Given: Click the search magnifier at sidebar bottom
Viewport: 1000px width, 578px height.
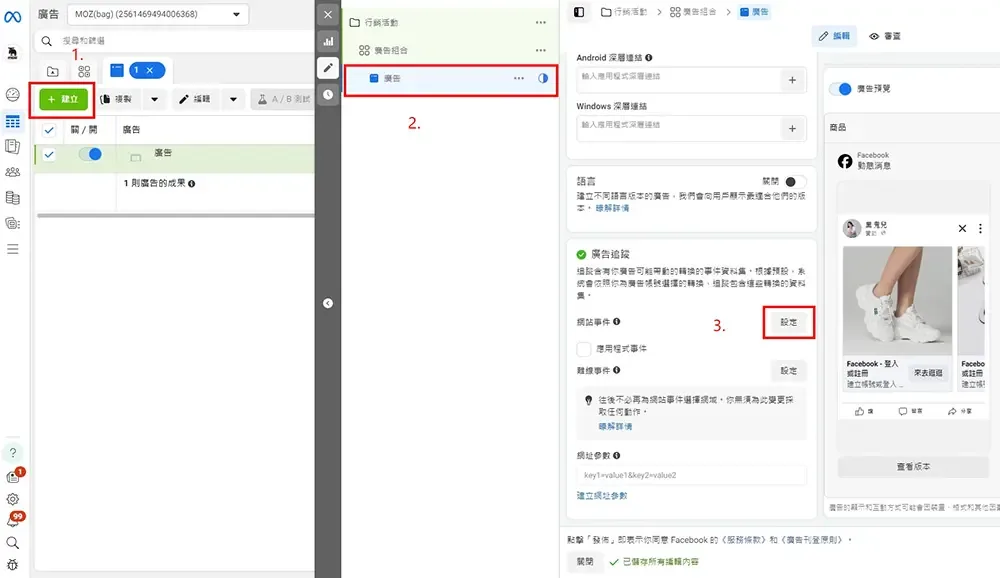Looking at the screenshot, I should tap(12, 543).
